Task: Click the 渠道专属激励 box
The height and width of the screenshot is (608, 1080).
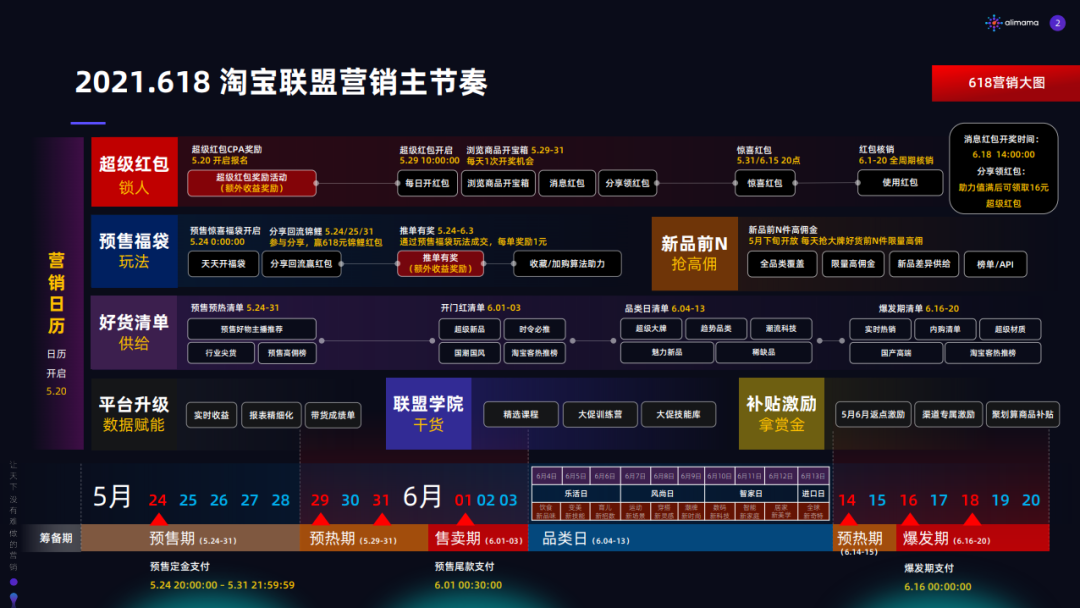Action: [x=948, y=415]
